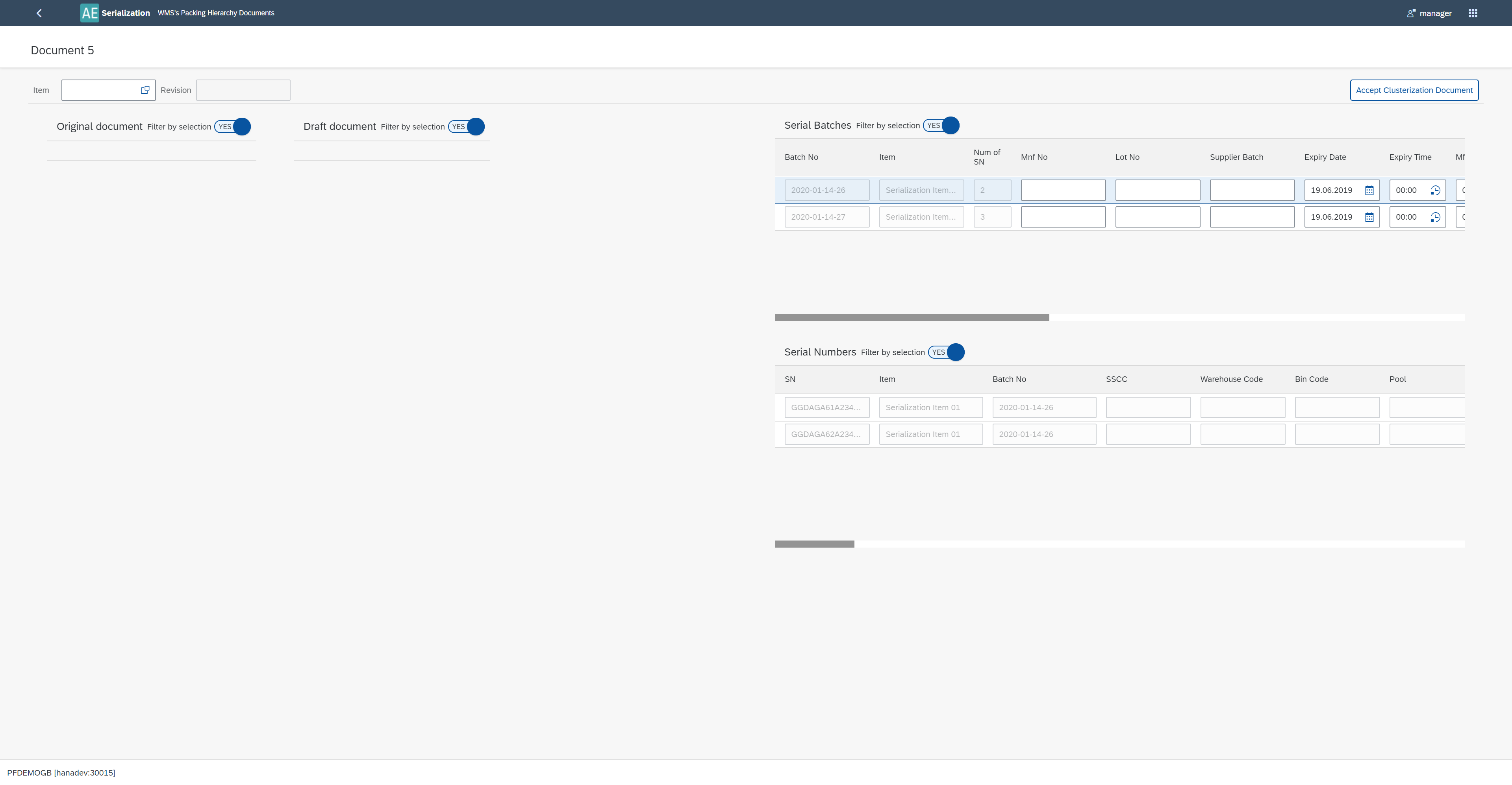
Task: Click Serial Numbers horizontal scrollbar thumb
Action: coord(814,544)
